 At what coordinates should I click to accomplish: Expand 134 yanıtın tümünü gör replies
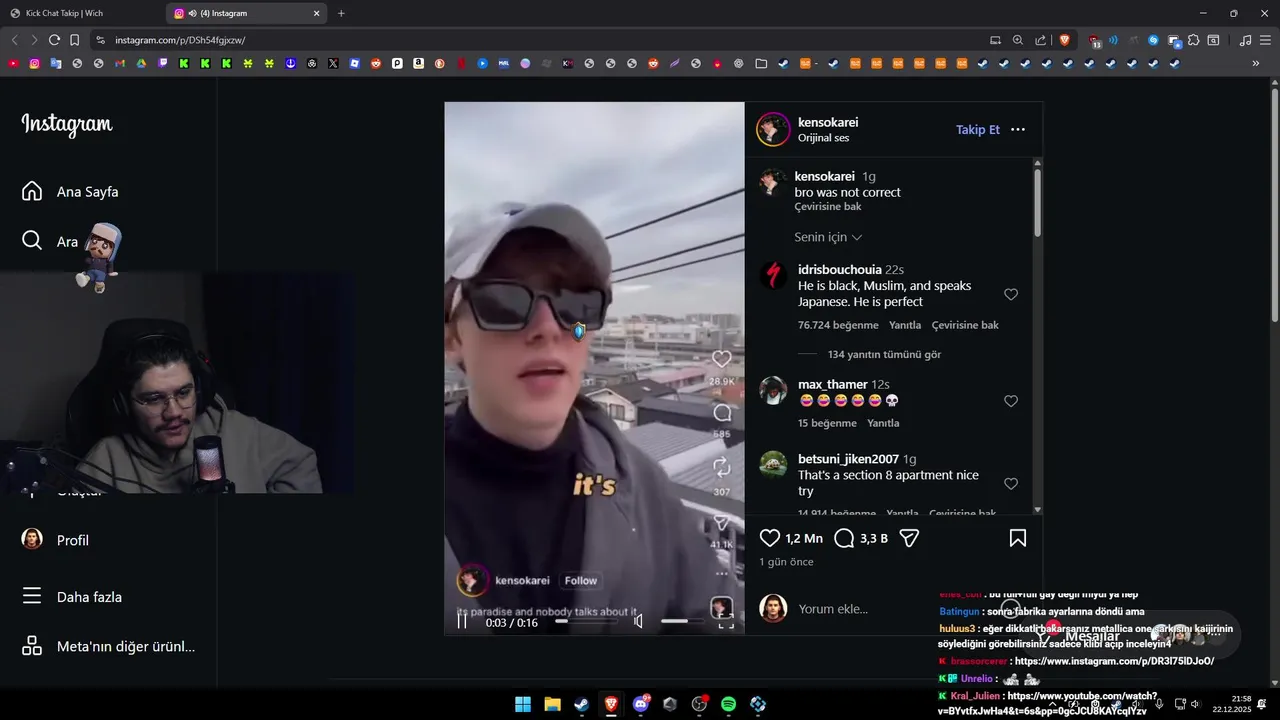coord(884,355)
